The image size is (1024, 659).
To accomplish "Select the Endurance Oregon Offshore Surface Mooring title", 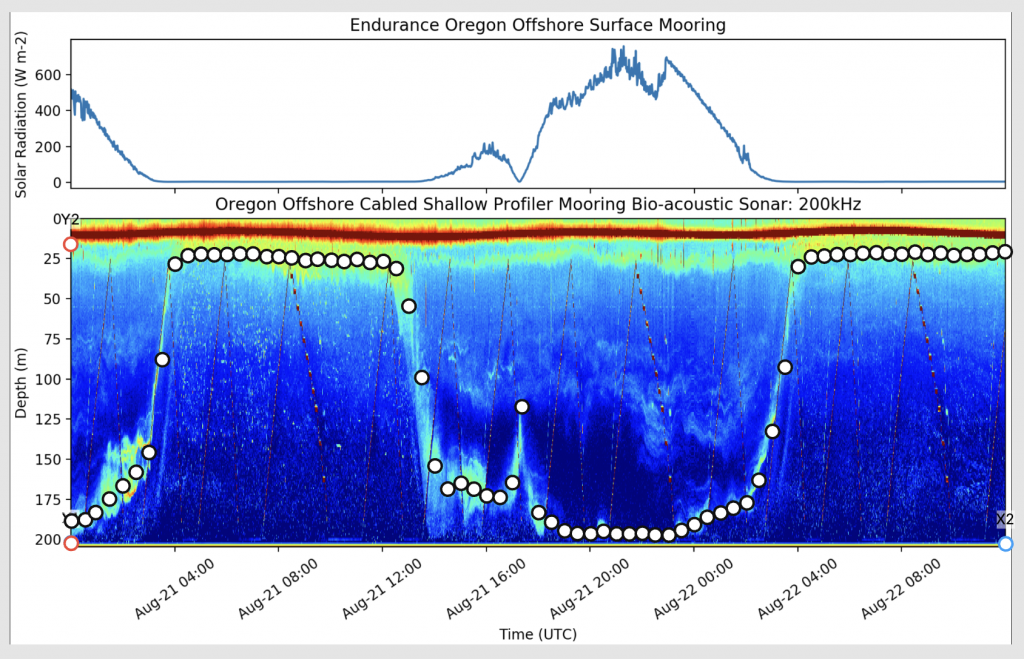I will click(x=537, y=25).
